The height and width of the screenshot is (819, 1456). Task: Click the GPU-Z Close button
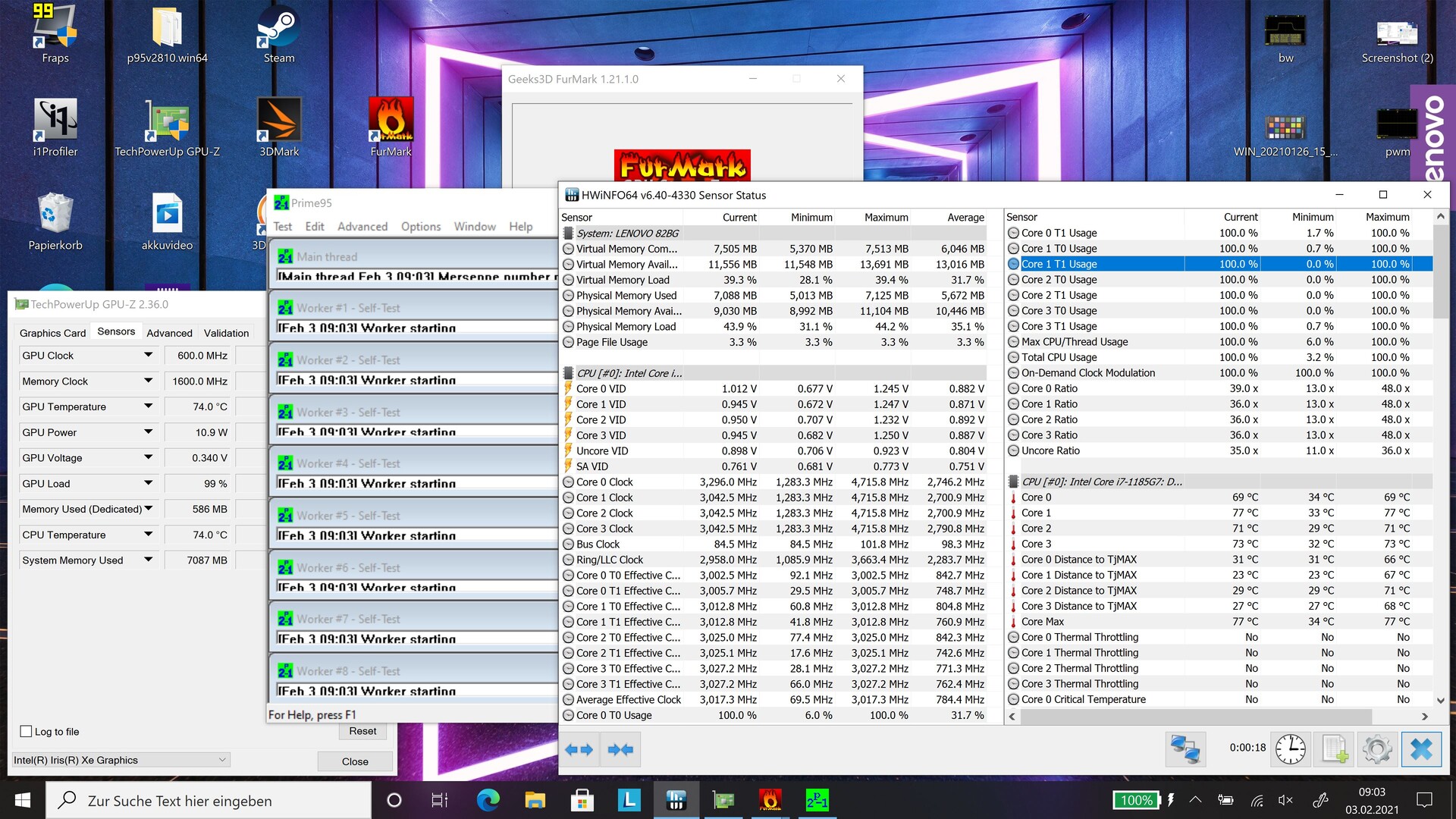click(355, 761)
